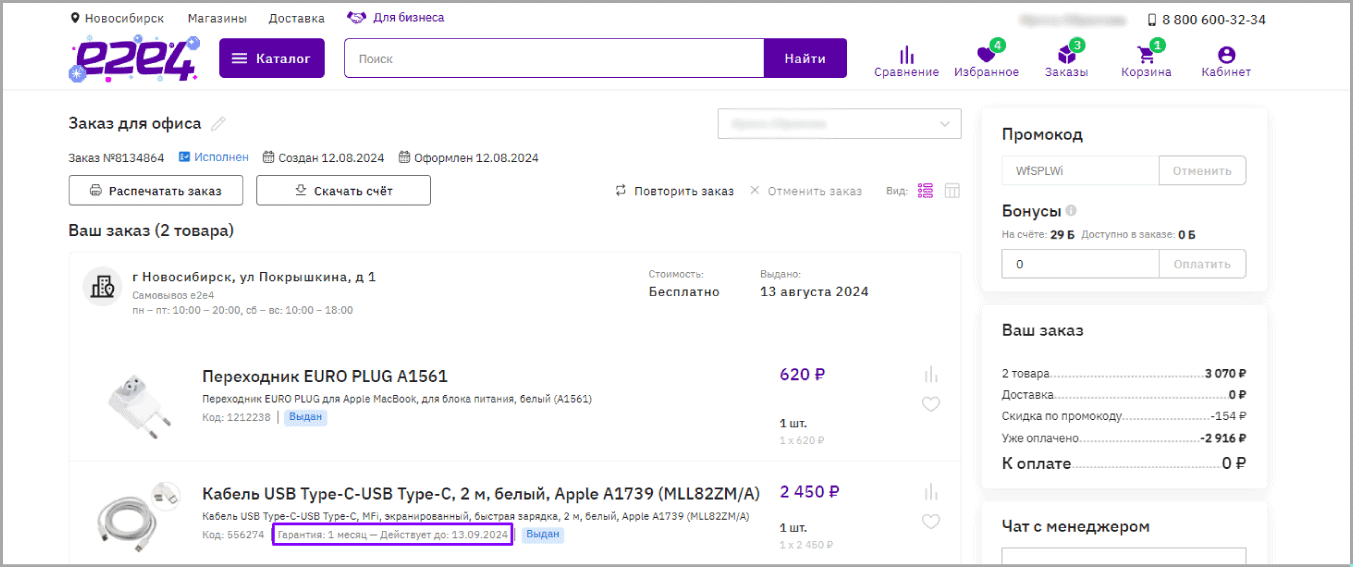Click price 620 ₽
Viewport: 1353px width, 567px height.
pyautogui.click(x=802, y=375)
